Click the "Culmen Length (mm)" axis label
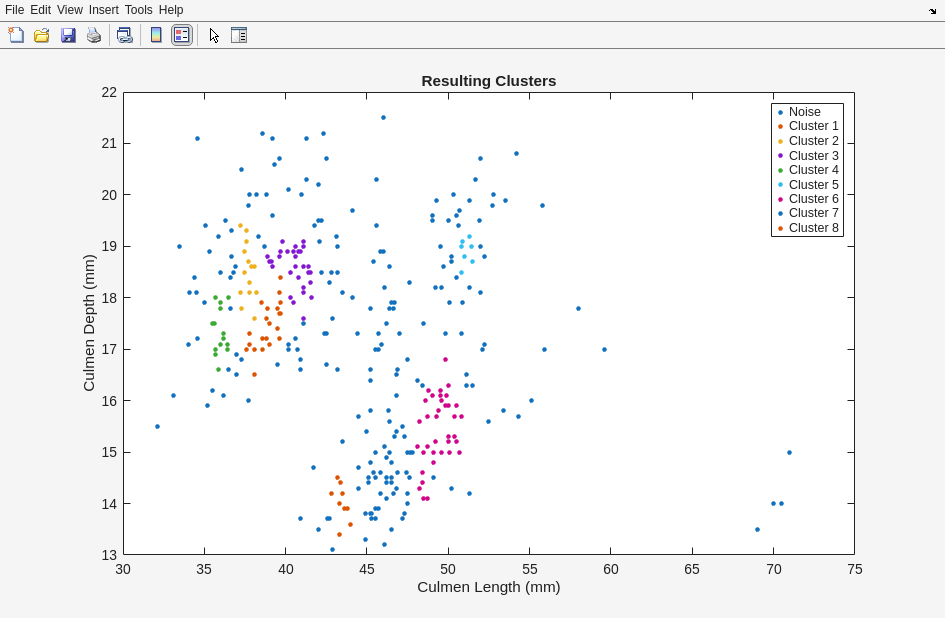This screenshot has width=945, height=618. click(488, 587)
